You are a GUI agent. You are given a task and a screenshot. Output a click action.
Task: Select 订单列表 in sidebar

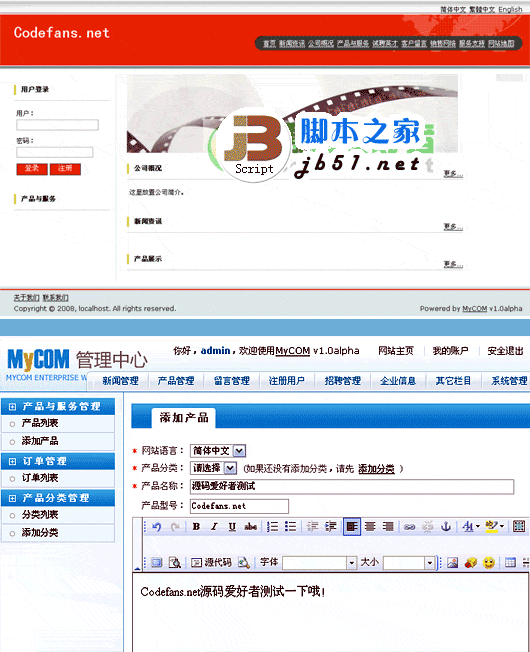click(40, 478)
